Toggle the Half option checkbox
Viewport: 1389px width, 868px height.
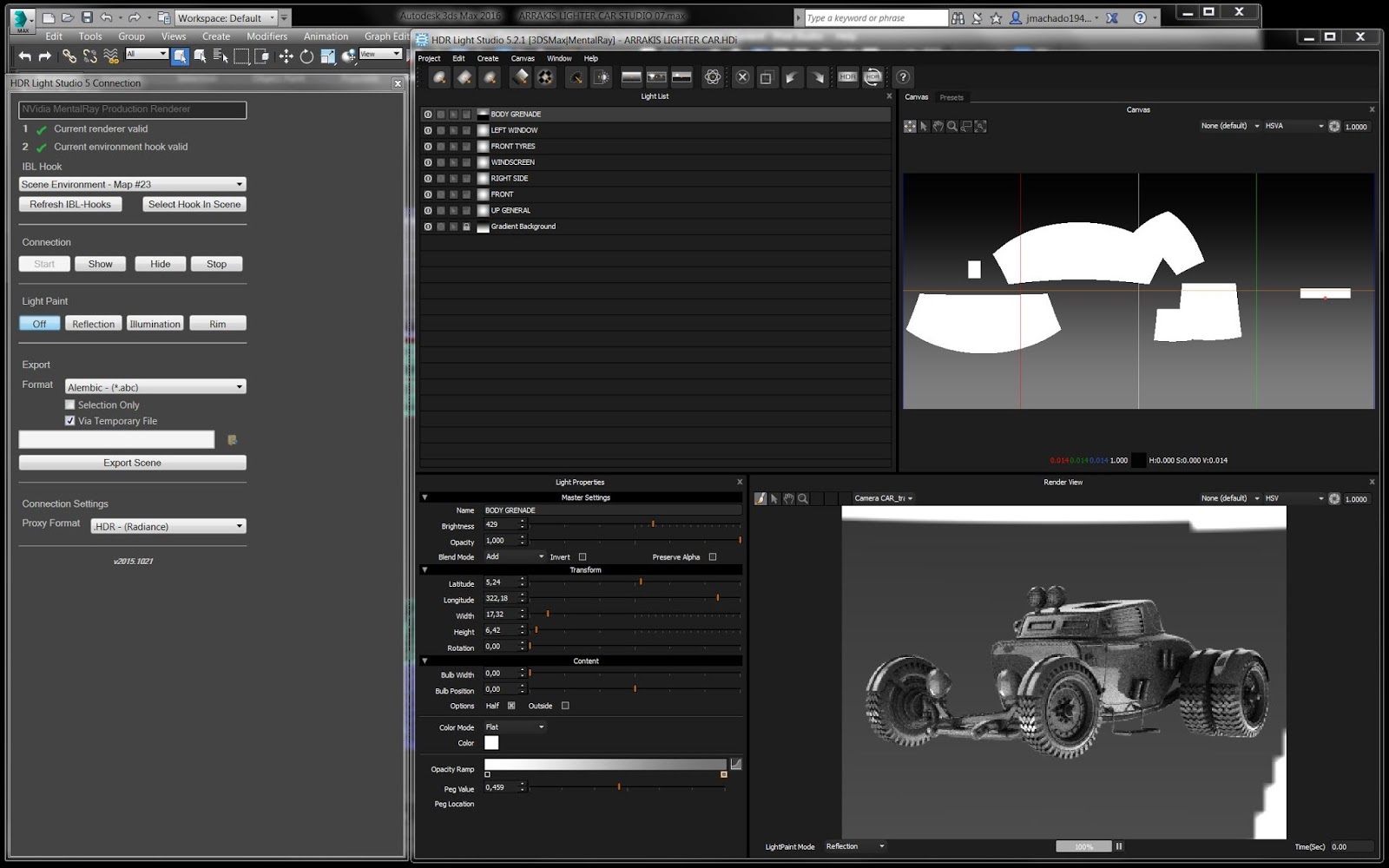[511, 706]
